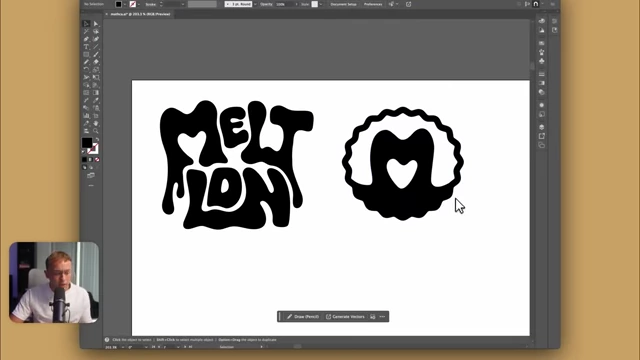Select the Type tool

(x=86, y=47)
